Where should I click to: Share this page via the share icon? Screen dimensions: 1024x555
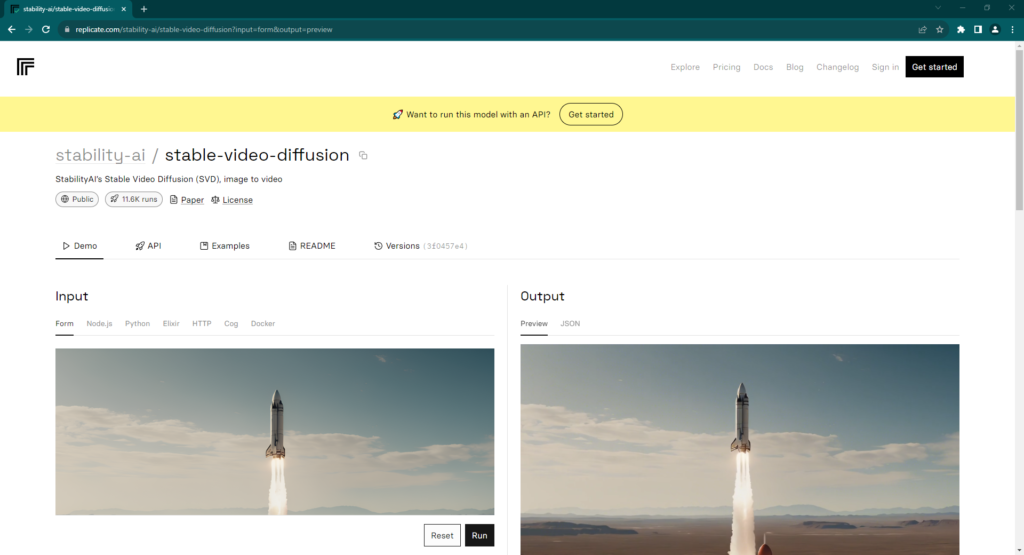click(x=922, y=29)
